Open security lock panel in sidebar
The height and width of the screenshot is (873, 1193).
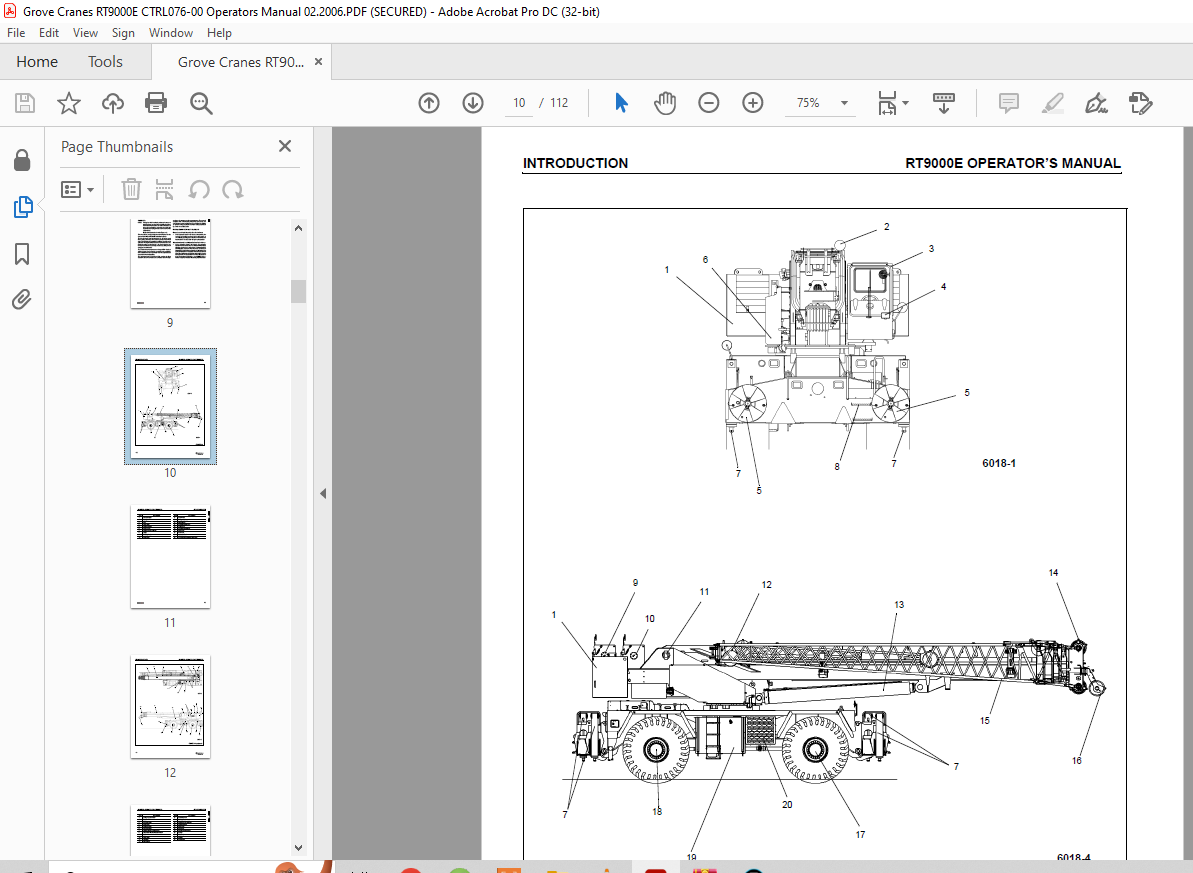point(22,160)
